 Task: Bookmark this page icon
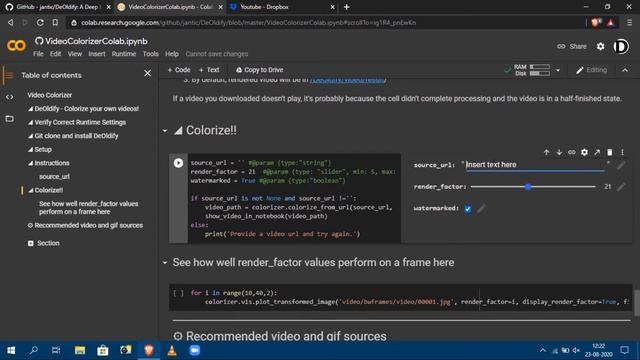(55, 22)
